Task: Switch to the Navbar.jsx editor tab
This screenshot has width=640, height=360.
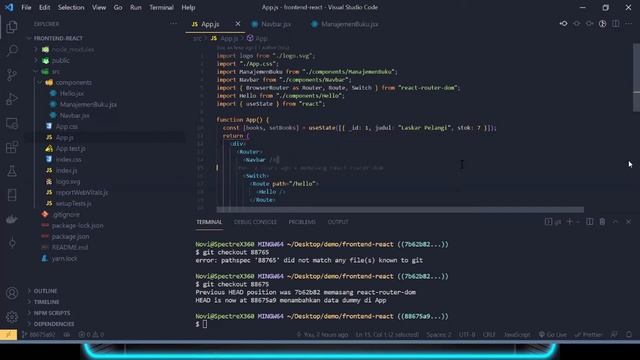Action: 271,24
